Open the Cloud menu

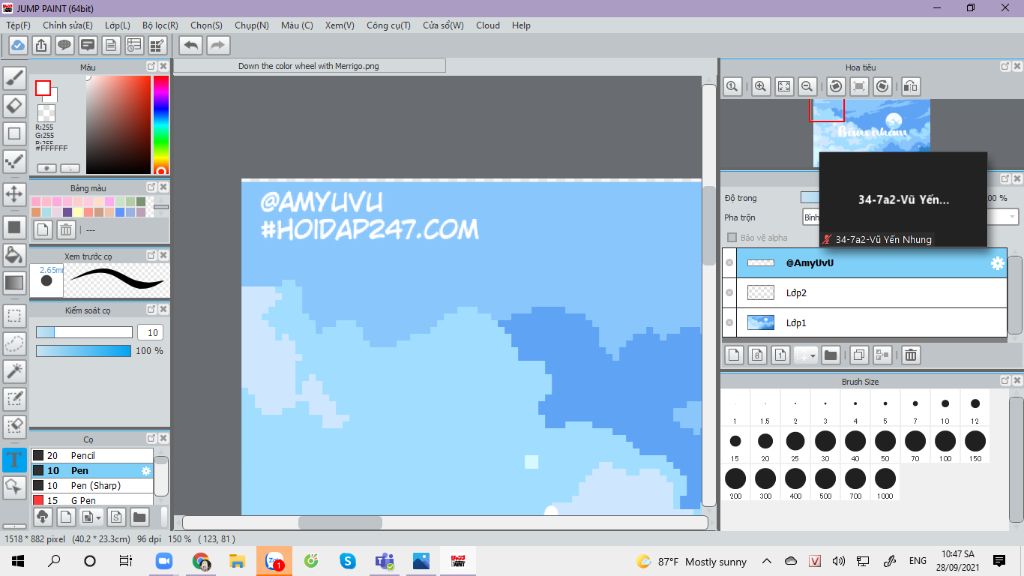(488, 25)
